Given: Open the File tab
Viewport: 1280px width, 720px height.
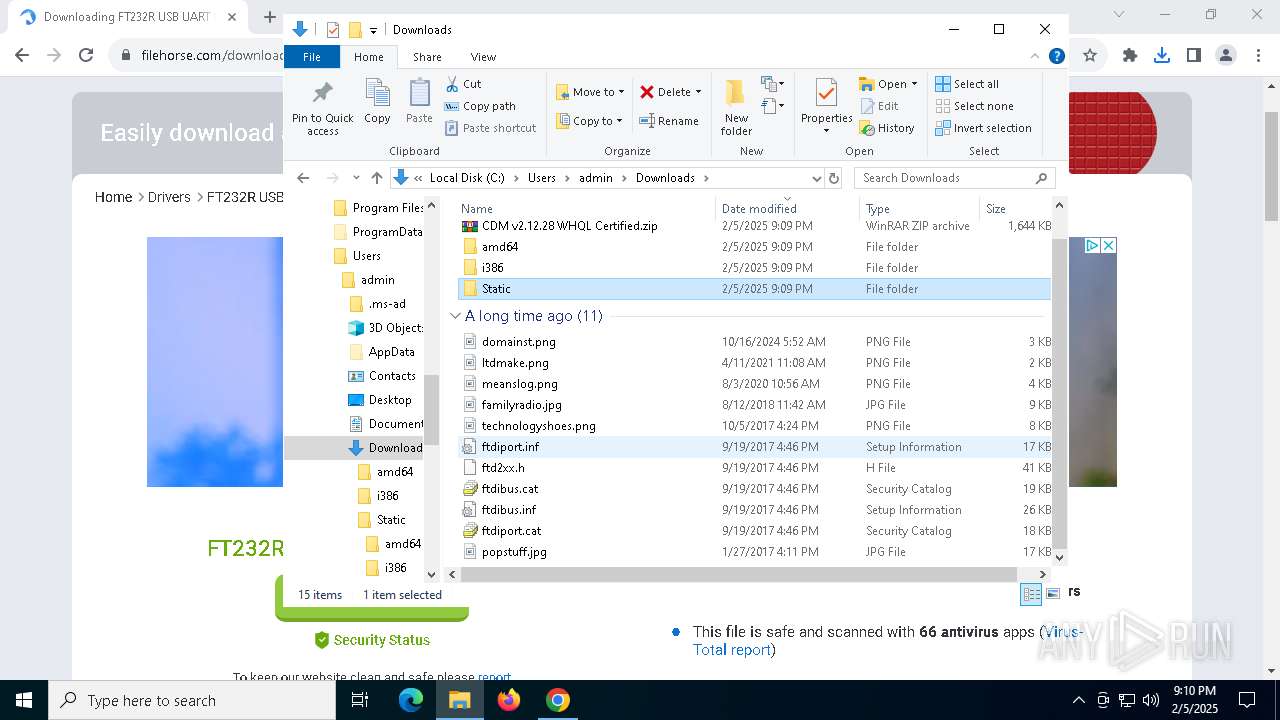Looking at the screenshot, I should point(312,57).
